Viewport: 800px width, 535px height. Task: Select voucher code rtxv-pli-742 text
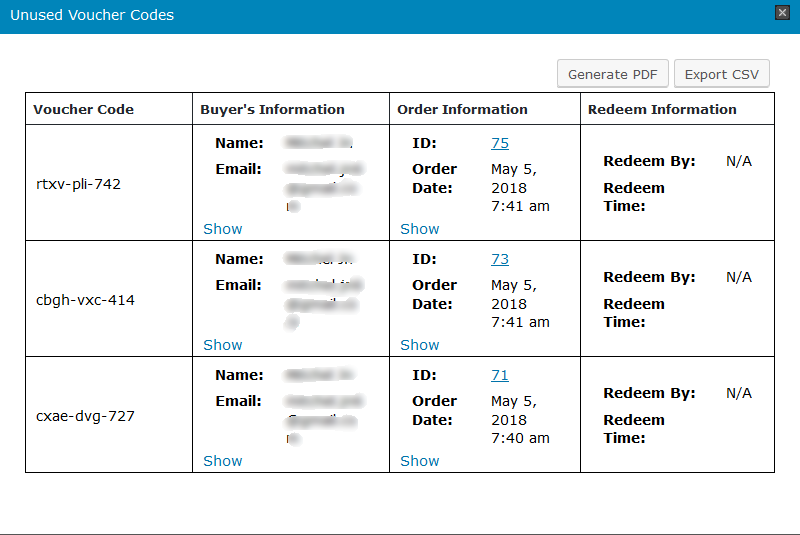pos(78,184)
